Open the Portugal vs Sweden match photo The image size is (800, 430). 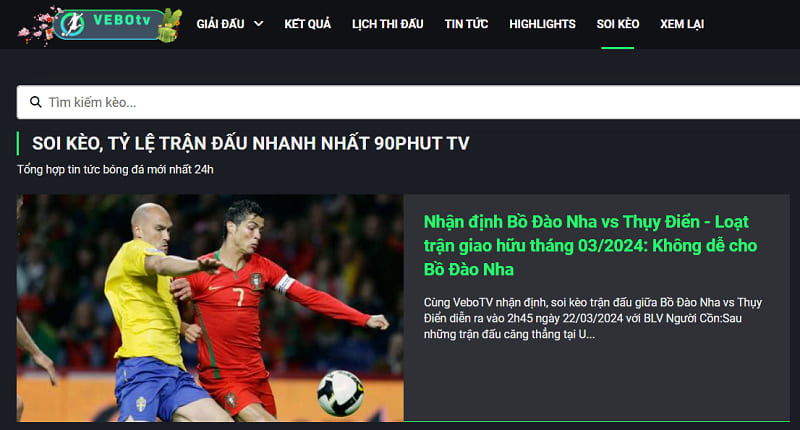pyautogui.click(x=210, y=308)
